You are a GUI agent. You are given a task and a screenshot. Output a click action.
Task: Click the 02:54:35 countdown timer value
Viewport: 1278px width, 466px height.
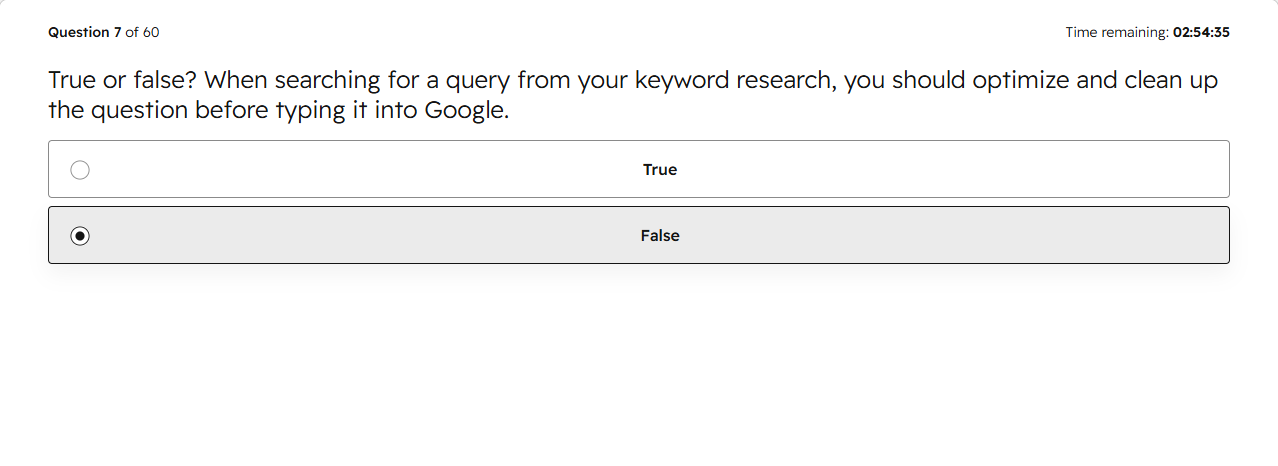pyautogui.click(x=1201, y=32)
